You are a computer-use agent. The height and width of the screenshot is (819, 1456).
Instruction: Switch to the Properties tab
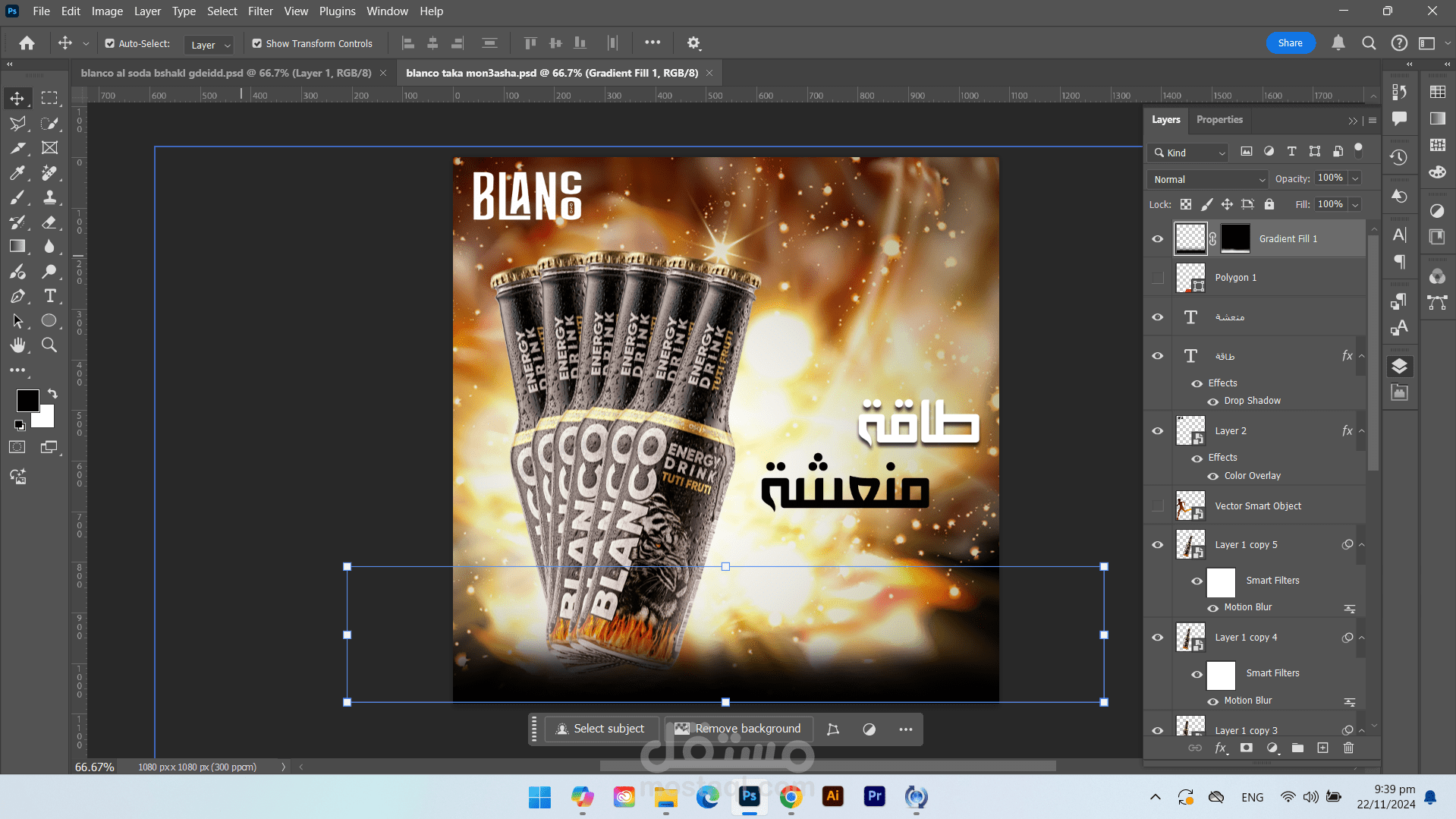click(x=1219, y=120)
